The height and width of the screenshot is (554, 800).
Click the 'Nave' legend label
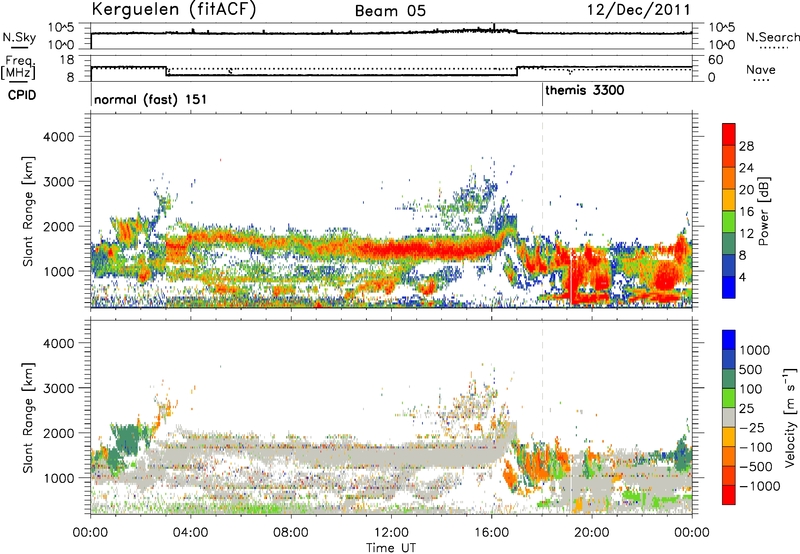(761, 70)
